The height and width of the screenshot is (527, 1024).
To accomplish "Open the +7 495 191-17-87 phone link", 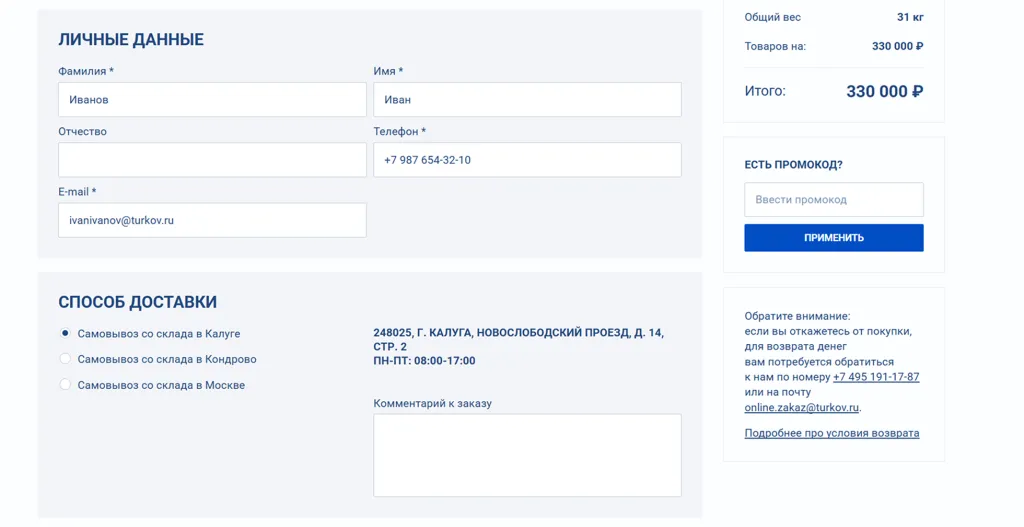I will click(x=876, y=377).
